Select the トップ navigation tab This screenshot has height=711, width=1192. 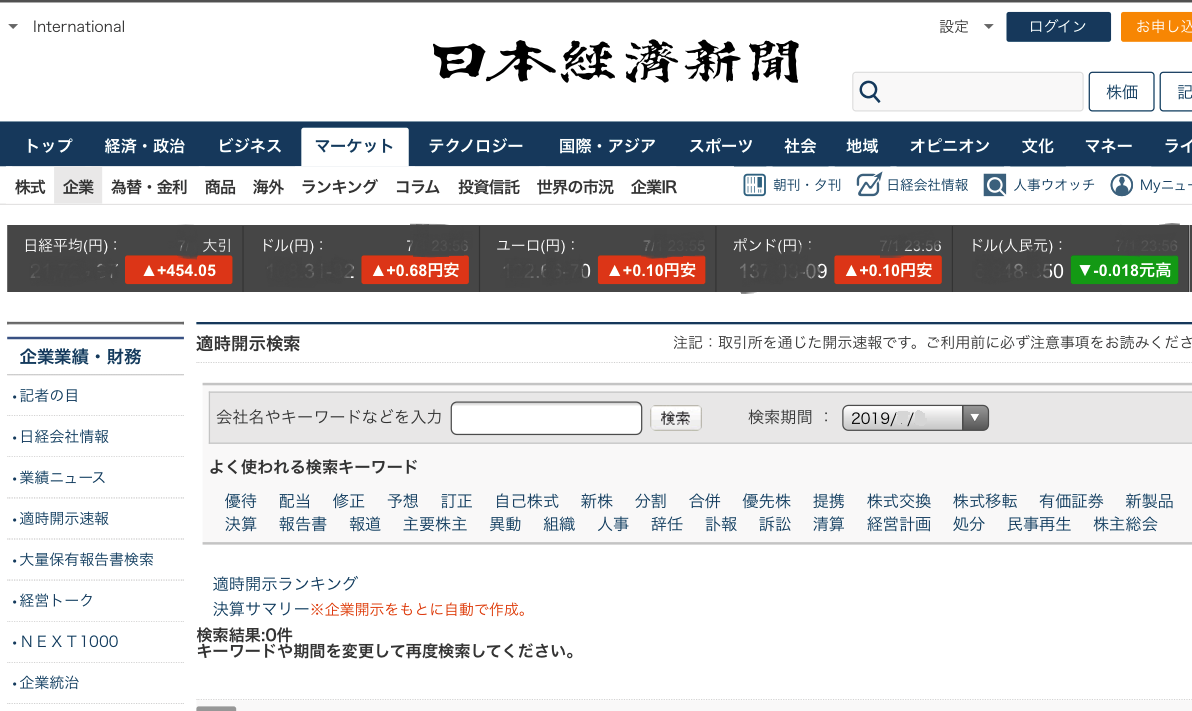[49, 146]
